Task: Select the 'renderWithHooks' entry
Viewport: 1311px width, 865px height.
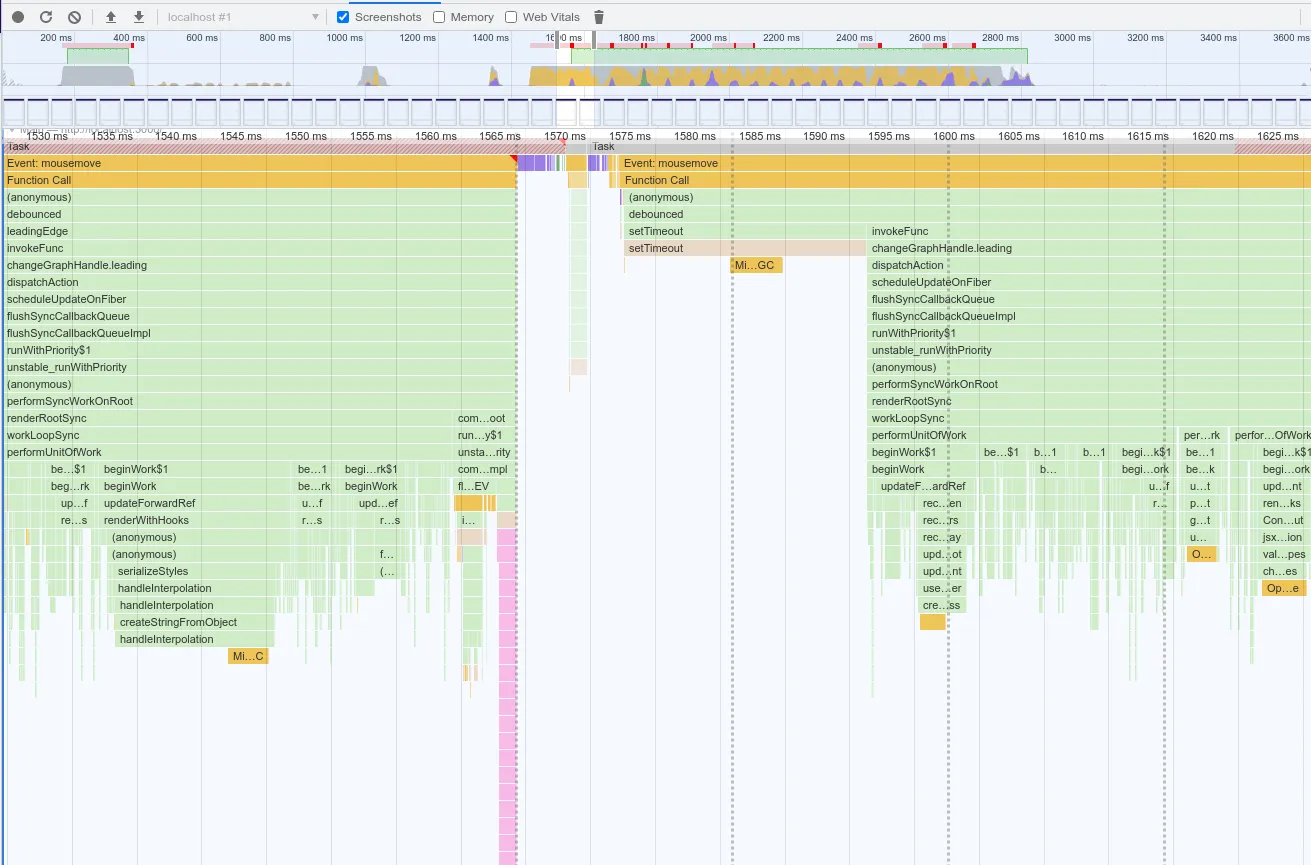Action: coord(196,520)
